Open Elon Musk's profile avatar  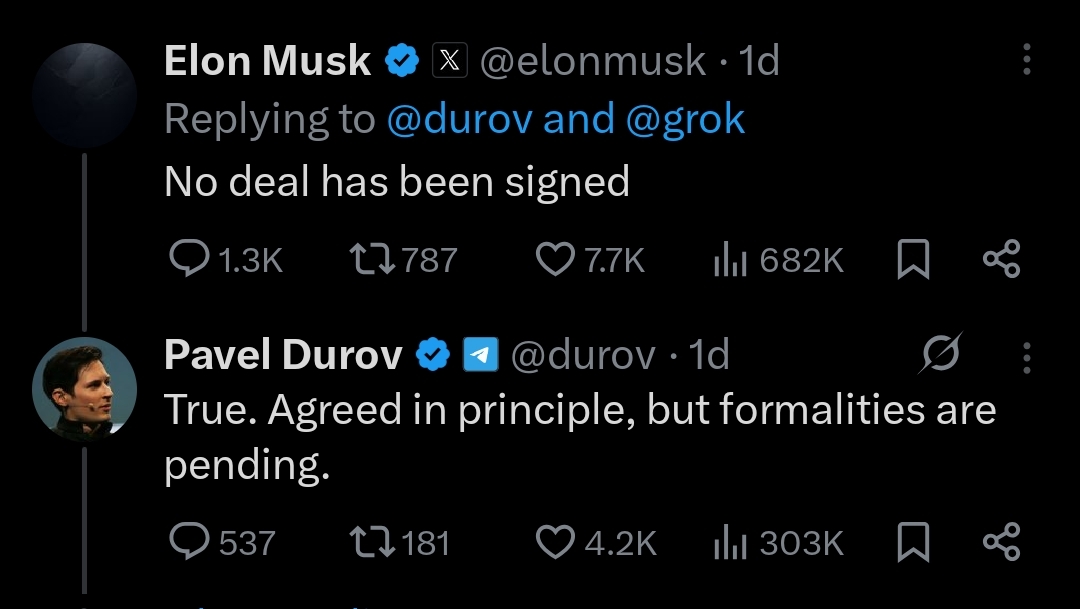pos(84,95)
